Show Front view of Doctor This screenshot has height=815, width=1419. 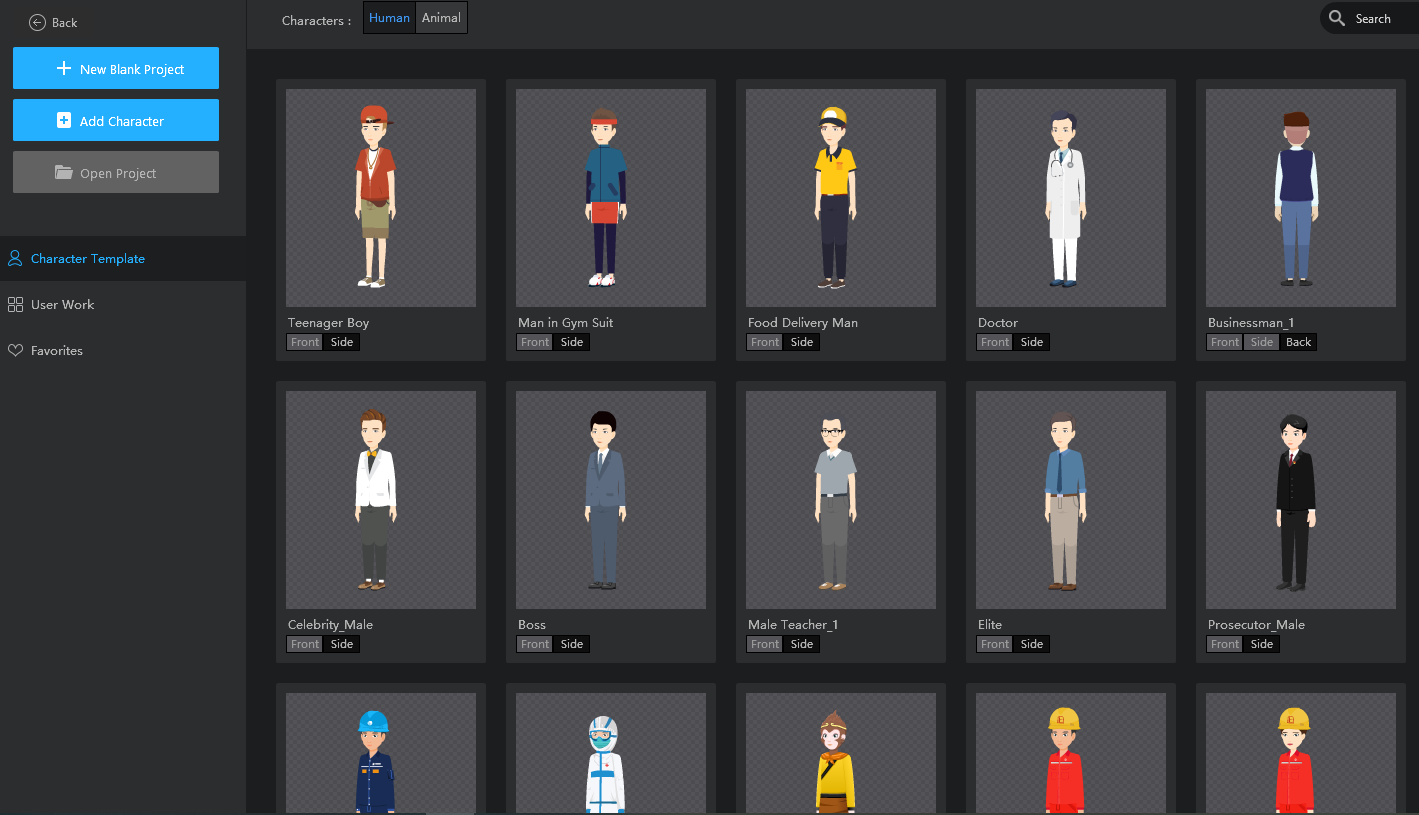click(995, 342)
